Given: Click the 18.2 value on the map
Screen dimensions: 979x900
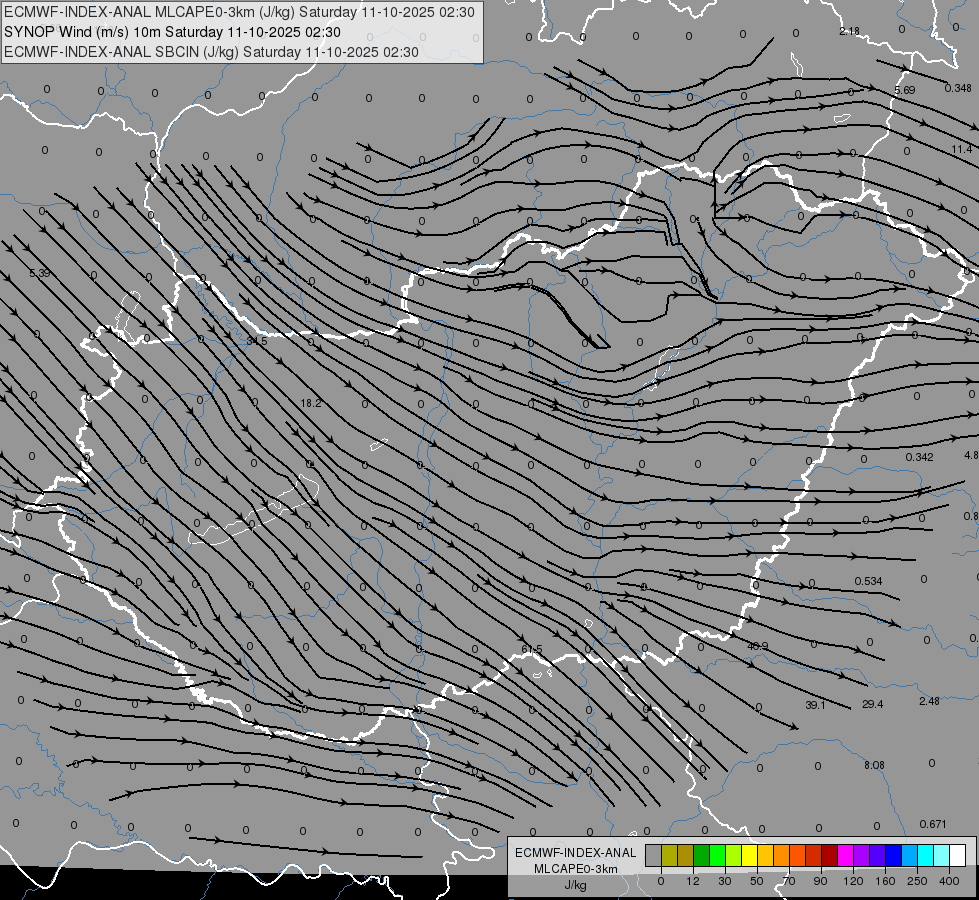Looking at the screenshot, I should tap(311, 403).
